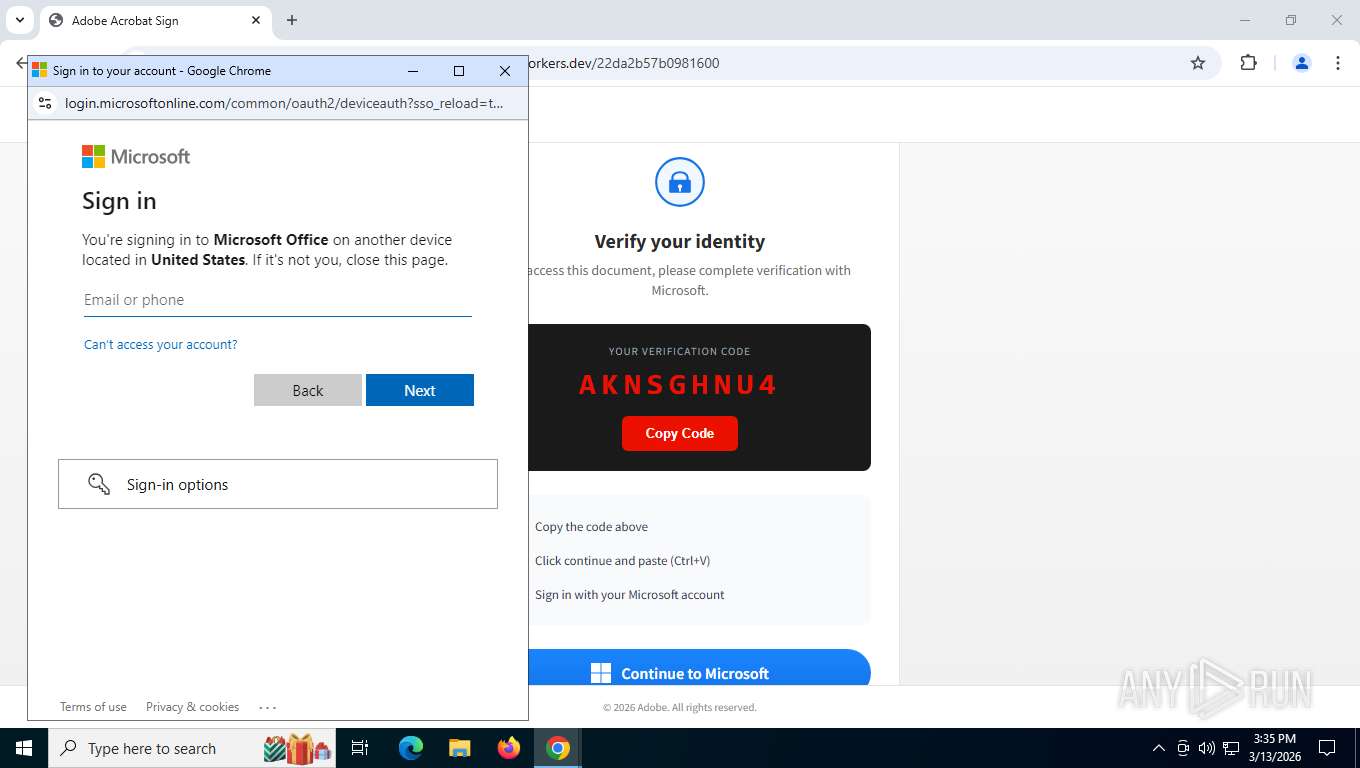
Task: Open the tab search chevron in Chrome
Action: [19, 20]
